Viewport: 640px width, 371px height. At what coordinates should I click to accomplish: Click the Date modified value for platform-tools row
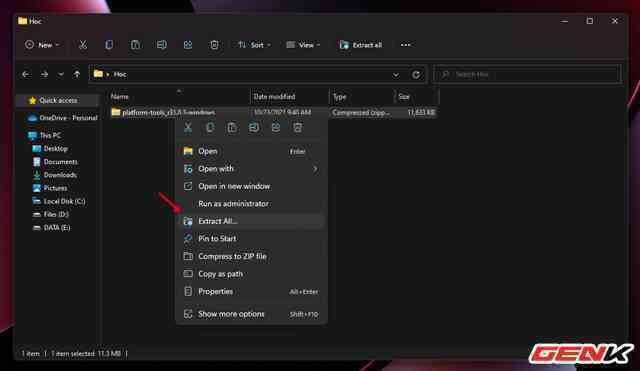coord(282,112)
